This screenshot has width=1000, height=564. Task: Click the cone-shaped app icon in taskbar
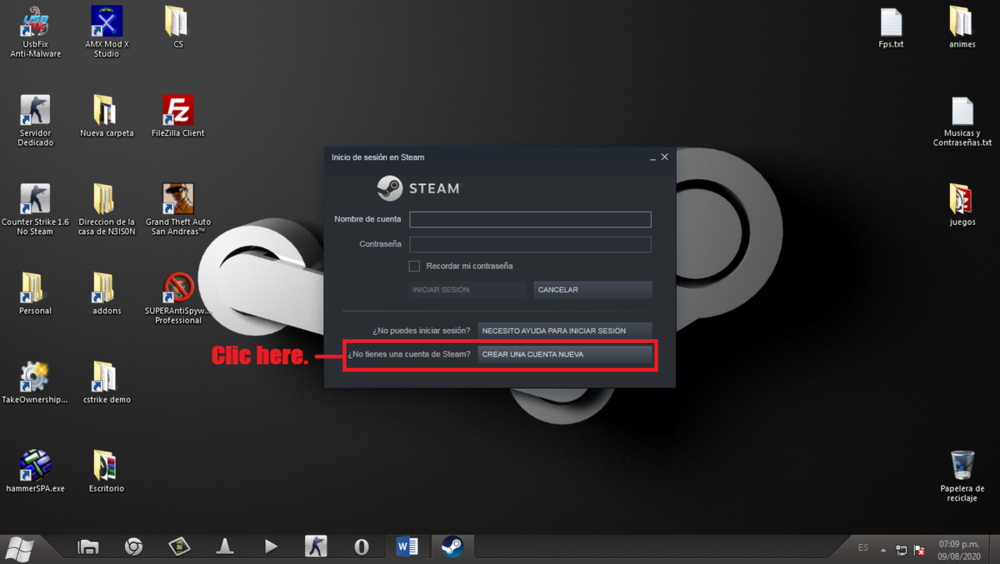224,546
